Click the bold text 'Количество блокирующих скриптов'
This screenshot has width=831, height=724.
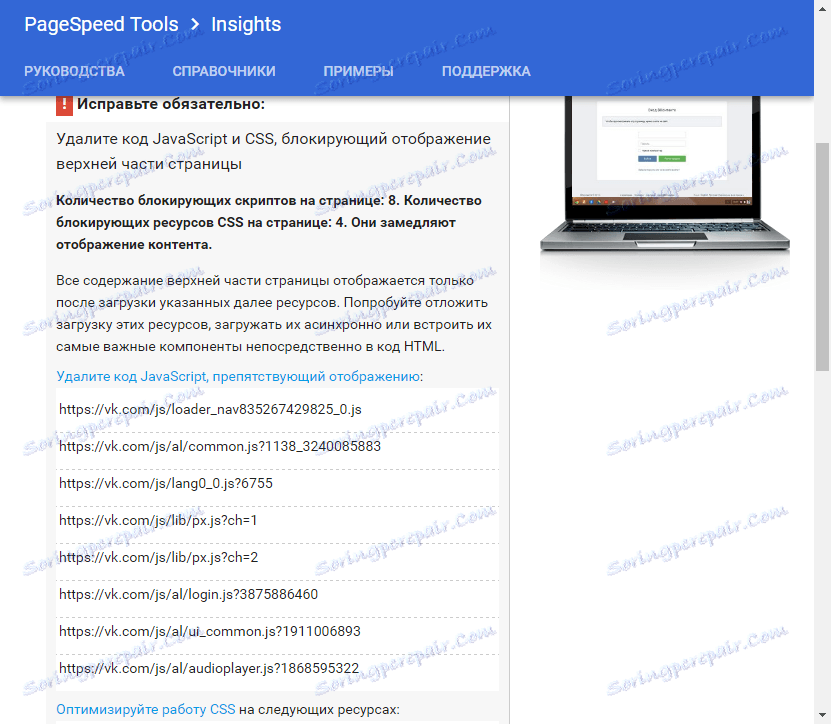coord(269,223)
